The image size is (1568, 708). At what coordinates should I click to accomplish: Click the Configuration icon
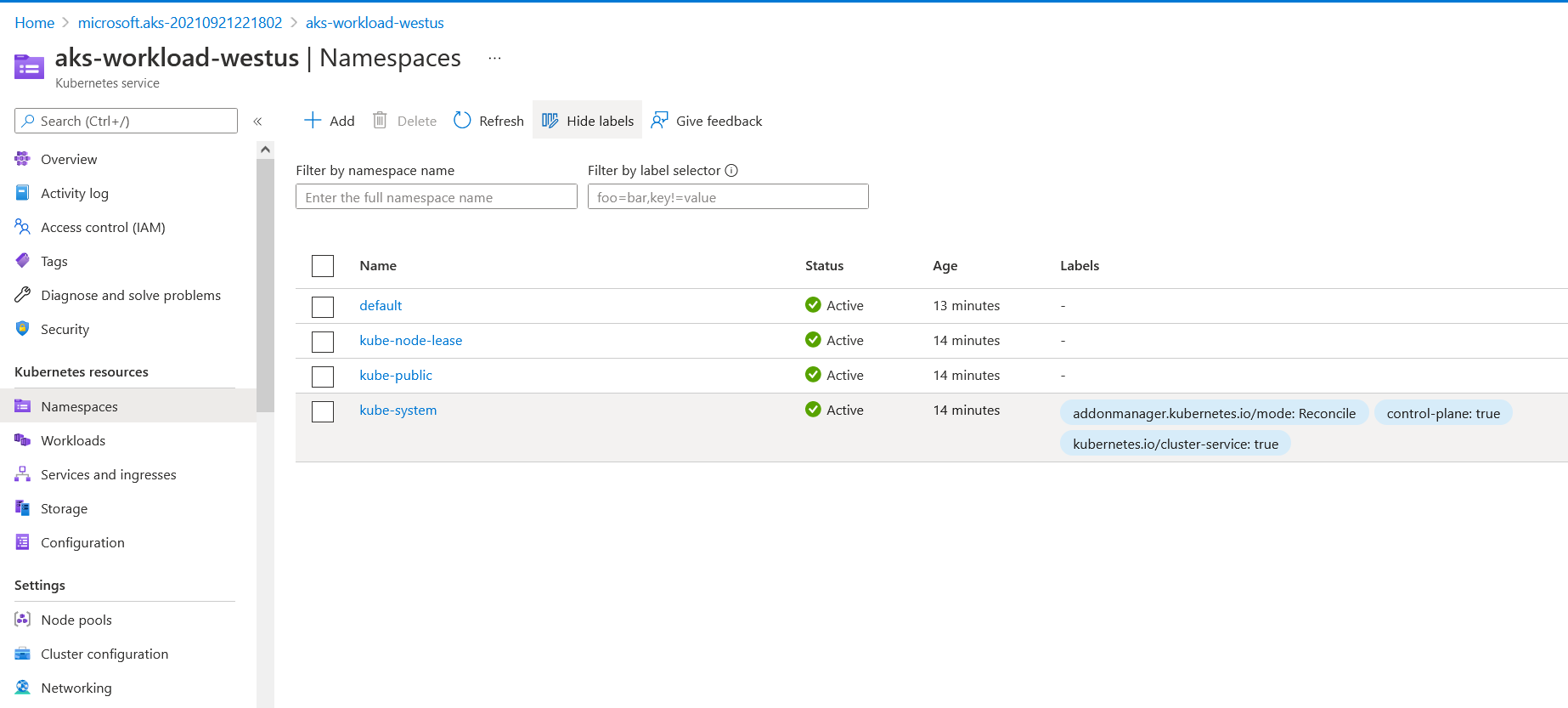23,542
